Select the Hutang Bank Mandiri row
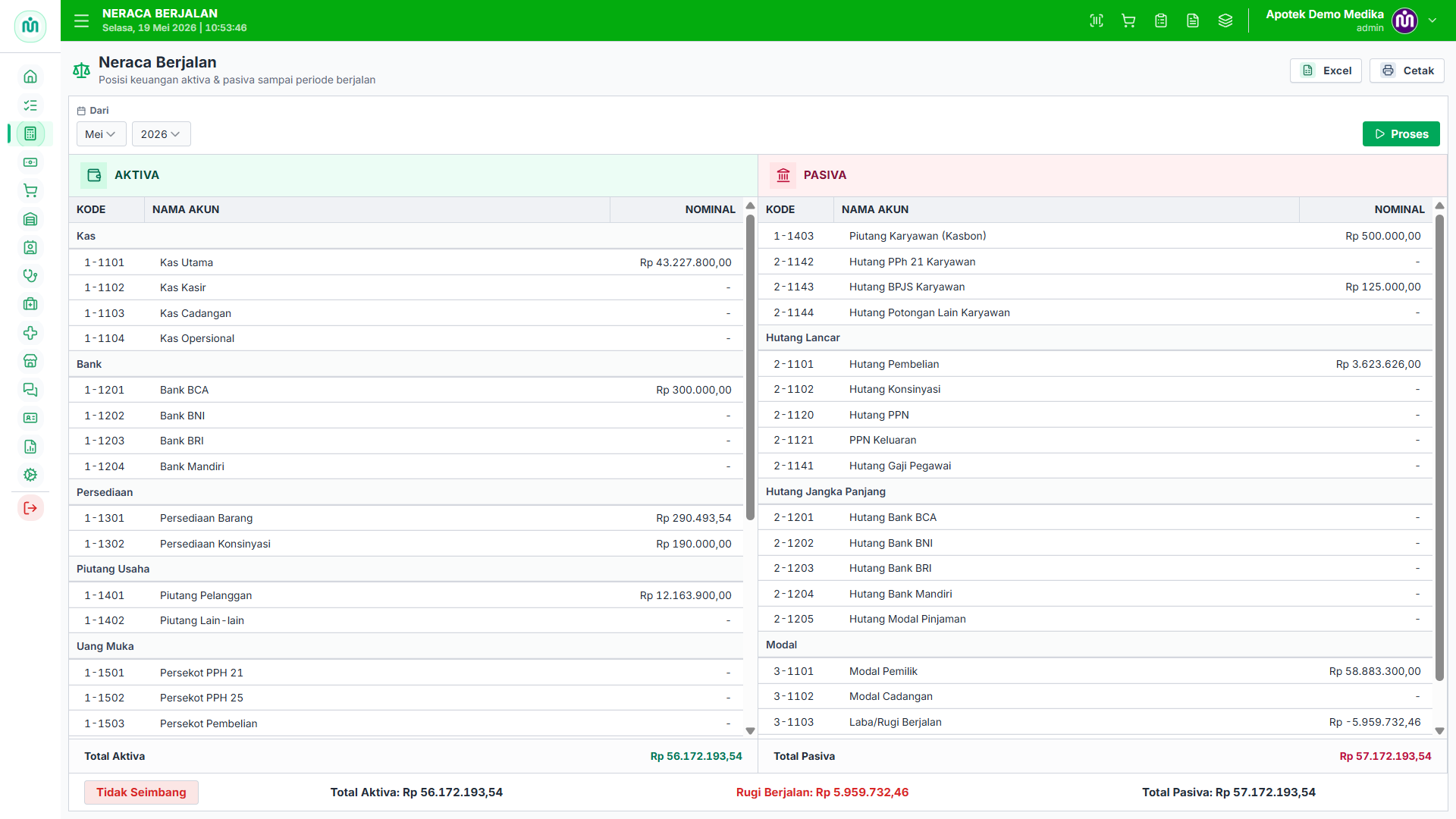Screen dimensions: 1456x819 pyautogui.click(x=1095, y=594)
